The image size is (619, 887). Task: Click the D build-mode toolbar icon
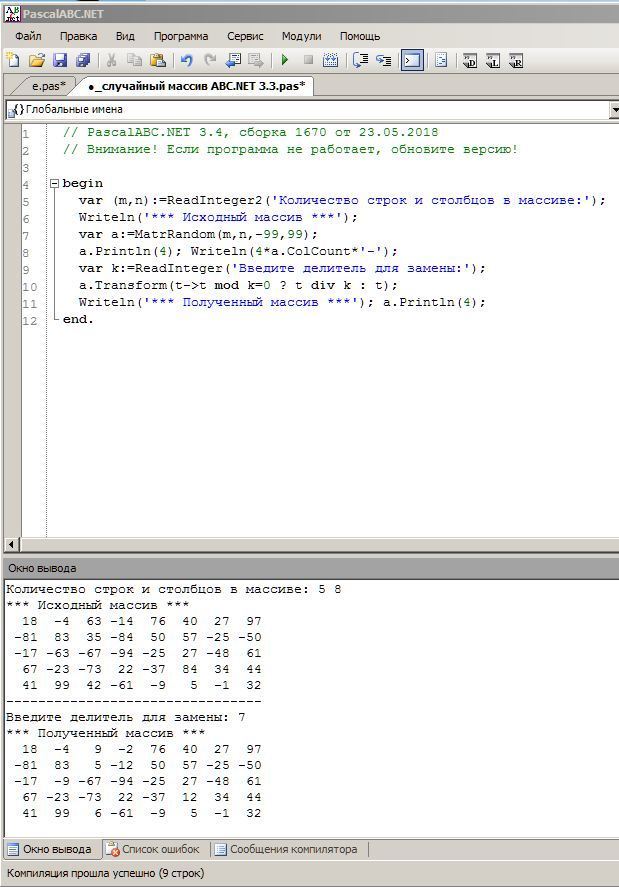click(470, 61)
